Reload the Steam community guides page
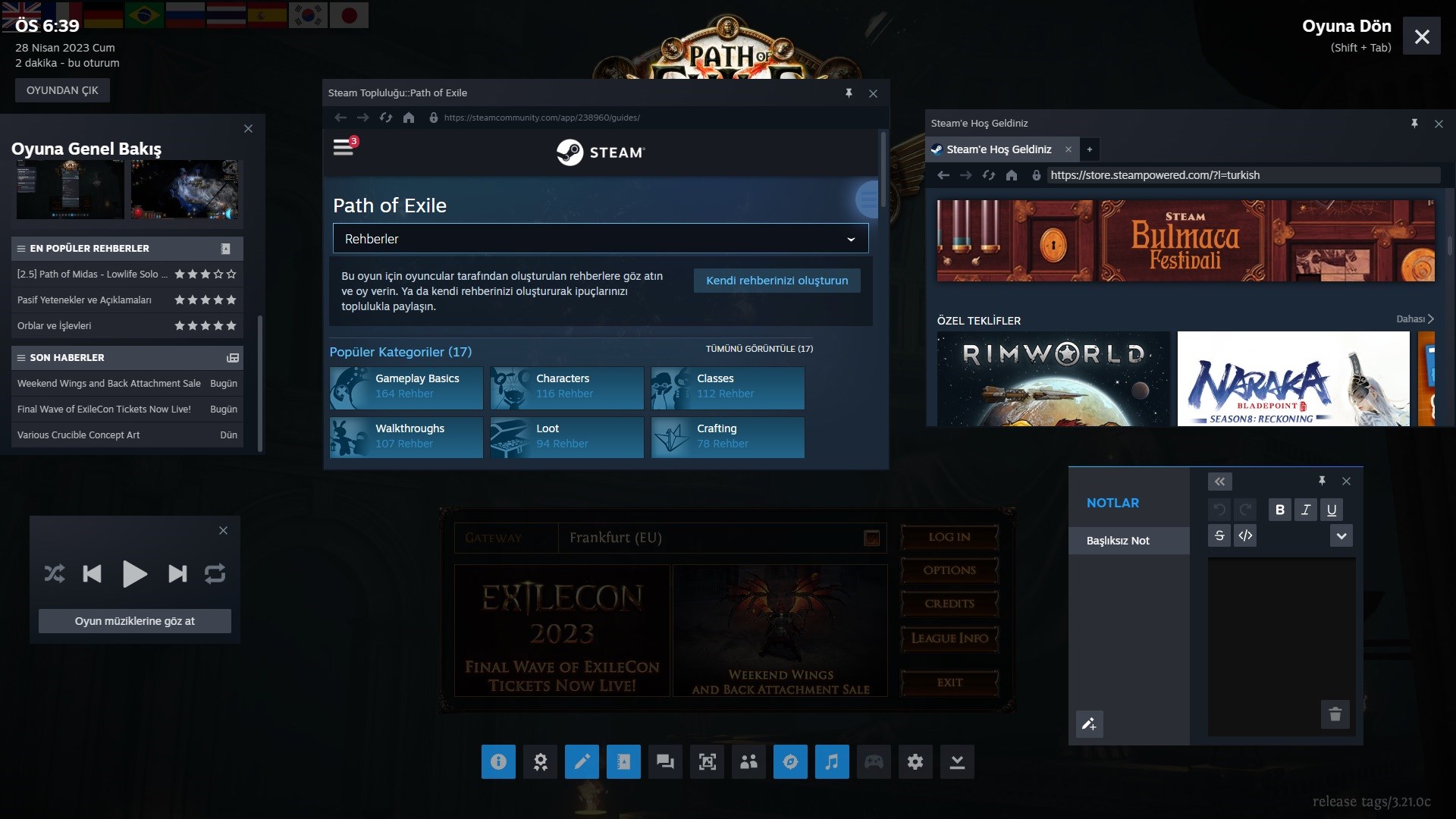Viewport: 1456px width, 819px height. [386, 118]
